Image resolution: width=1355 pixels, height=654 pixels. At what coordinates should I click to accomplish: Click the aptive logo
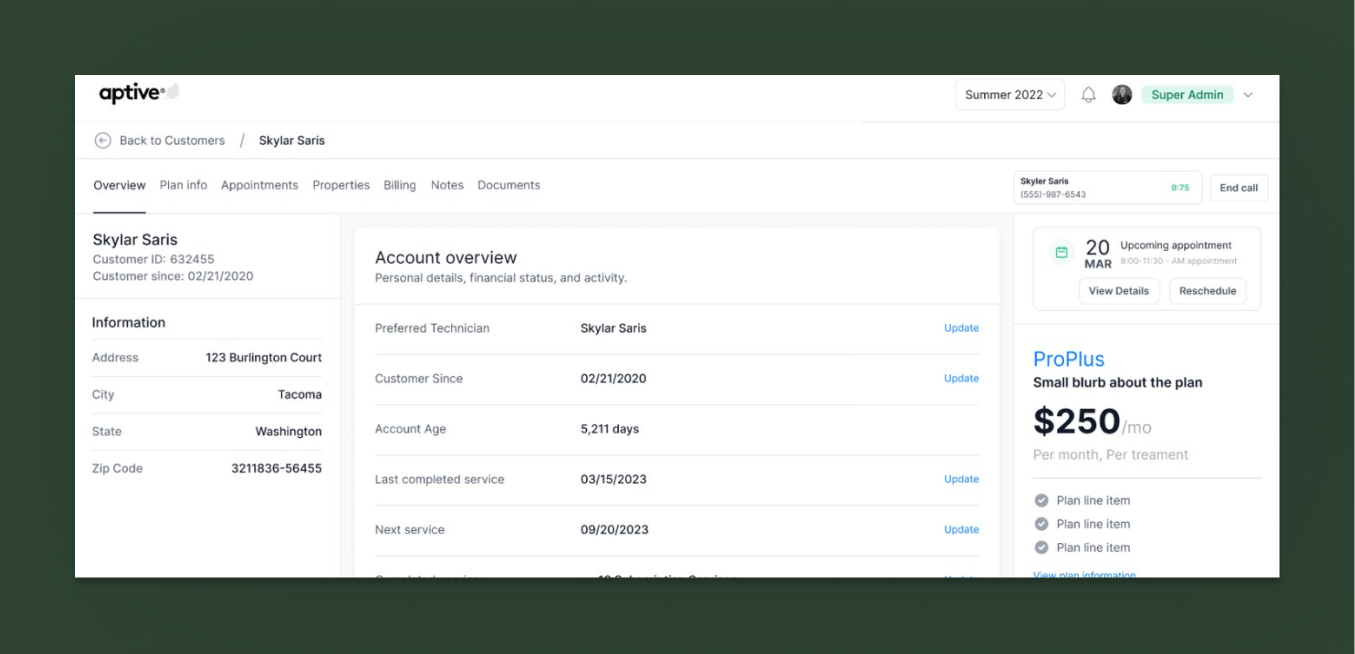pyautogui.click(x=139, y=93)
